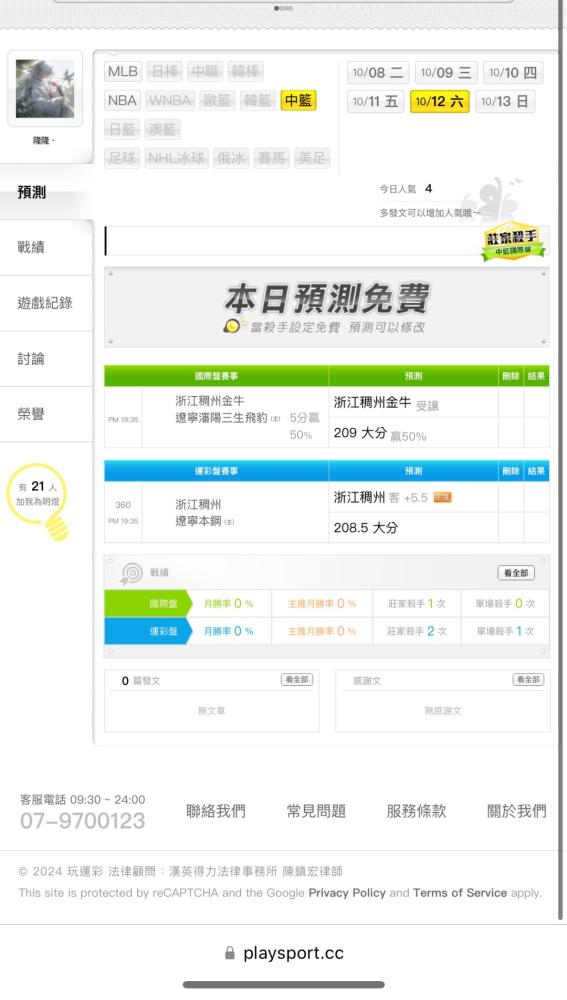Click the 國際盤賽事 table header
The width and height of the screenshot is (567, 1000).
tap(216, 376)
